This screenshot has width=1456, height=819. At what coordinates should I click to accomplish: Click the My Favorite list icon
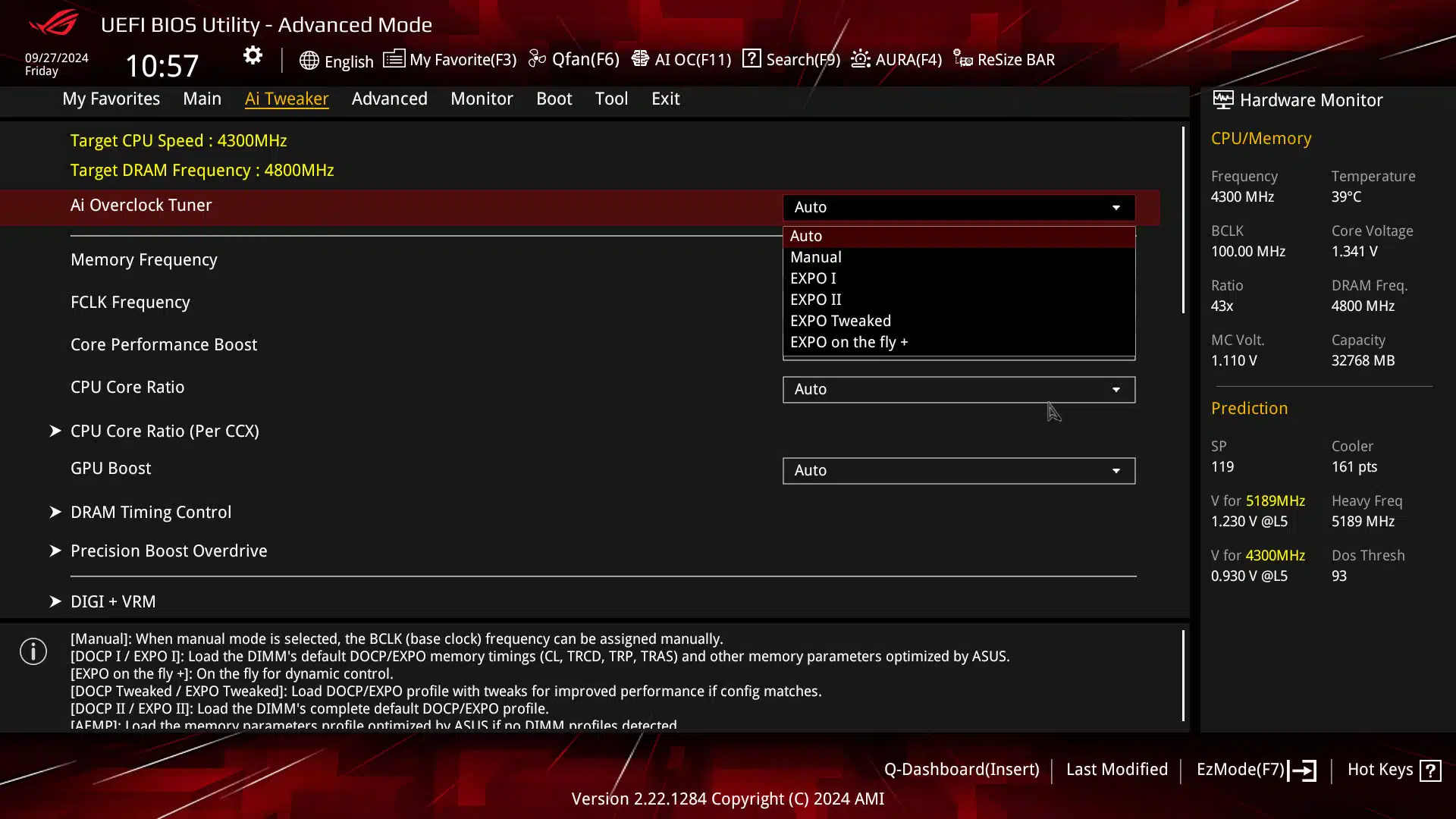pyautogui.click(x=394, y=58)
